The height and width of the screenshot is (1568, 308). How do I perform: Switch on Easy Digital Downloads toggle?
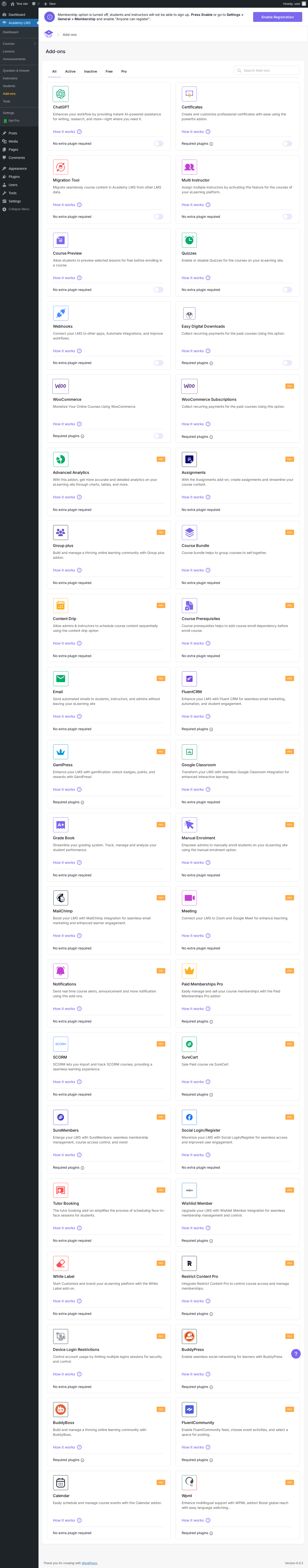tap(287, 363)
